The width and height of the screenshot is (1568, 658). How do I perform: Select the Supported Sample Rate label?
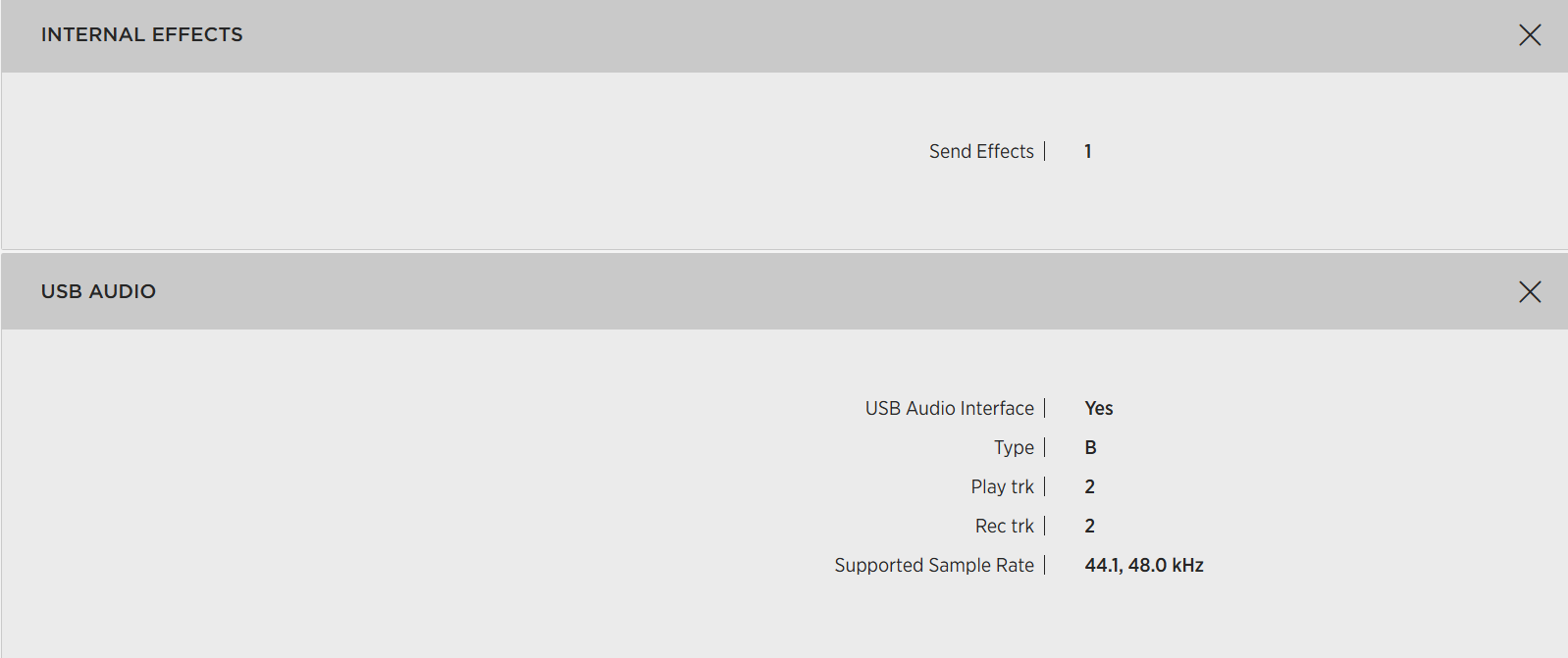(934, 565)
